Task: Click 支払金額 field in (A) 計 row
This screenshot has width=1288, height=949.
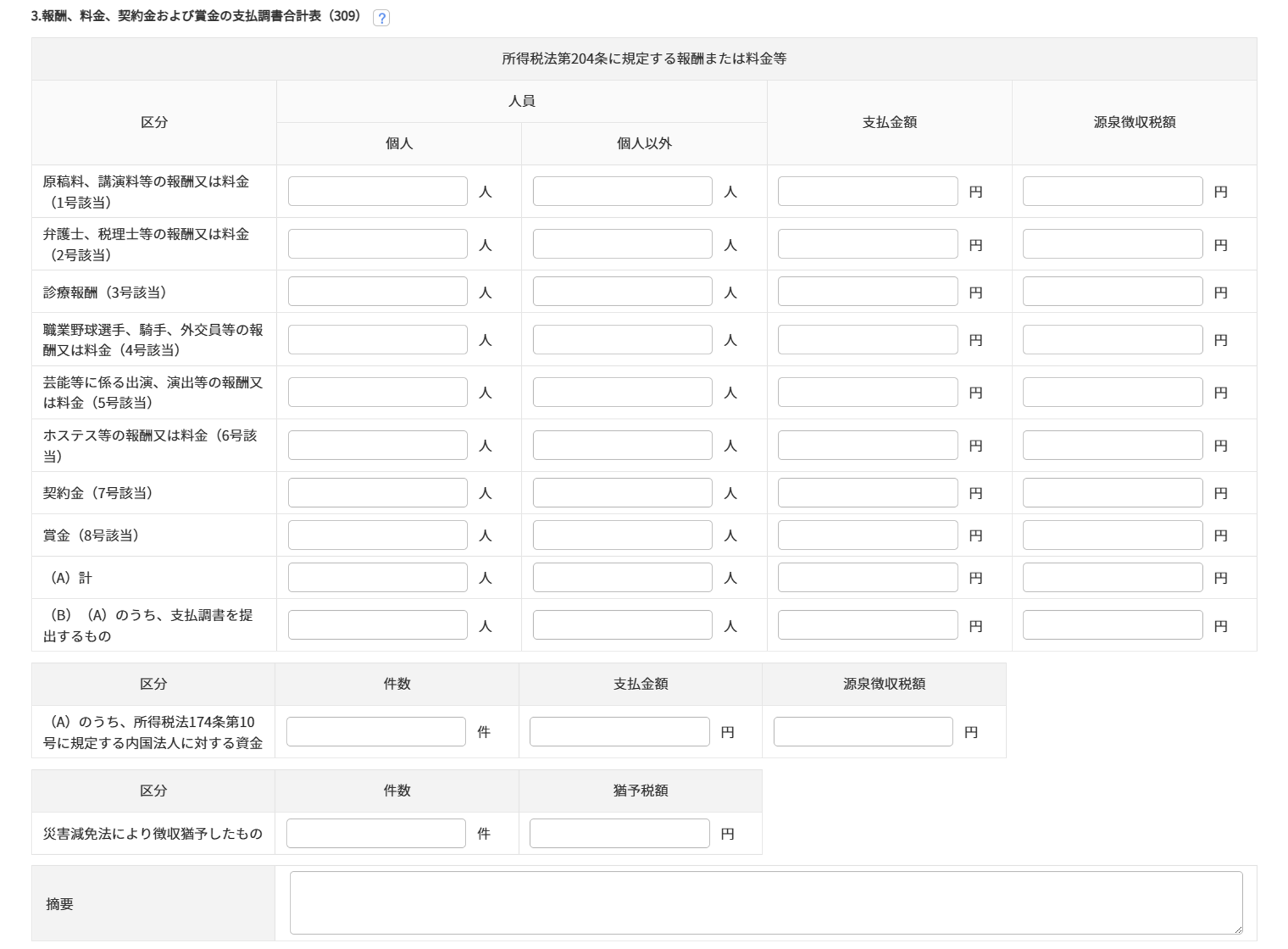Action: pos(867,578)
